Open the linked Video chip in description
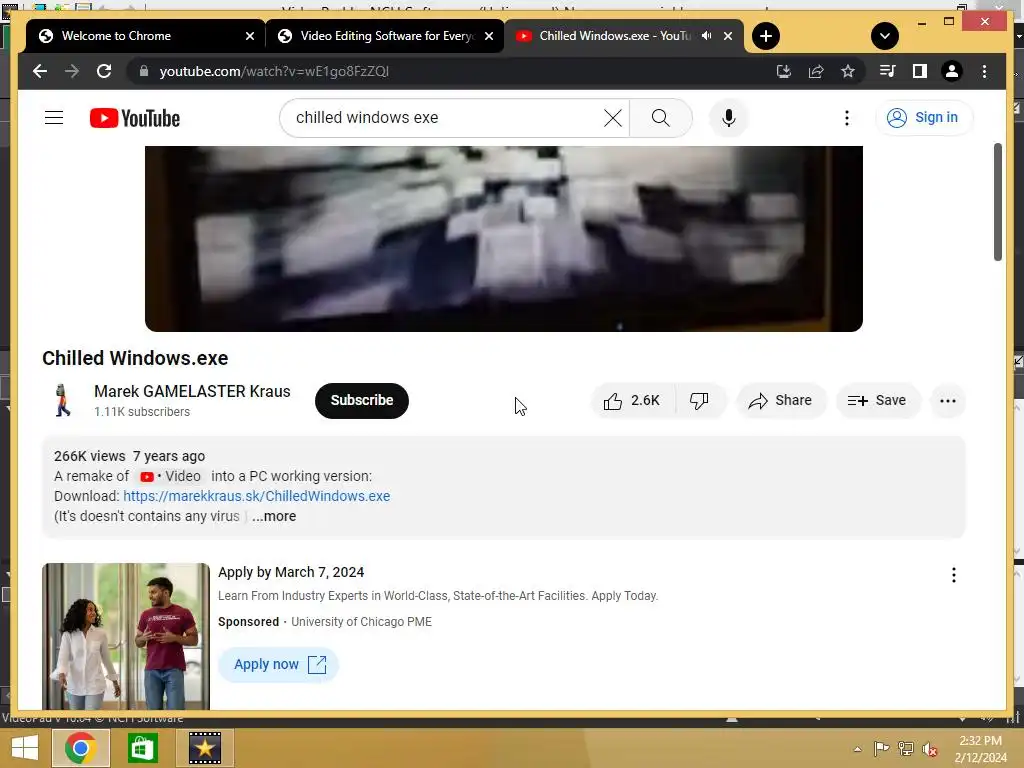Viewport: 1024px width, 768px height. coord(170,476)
